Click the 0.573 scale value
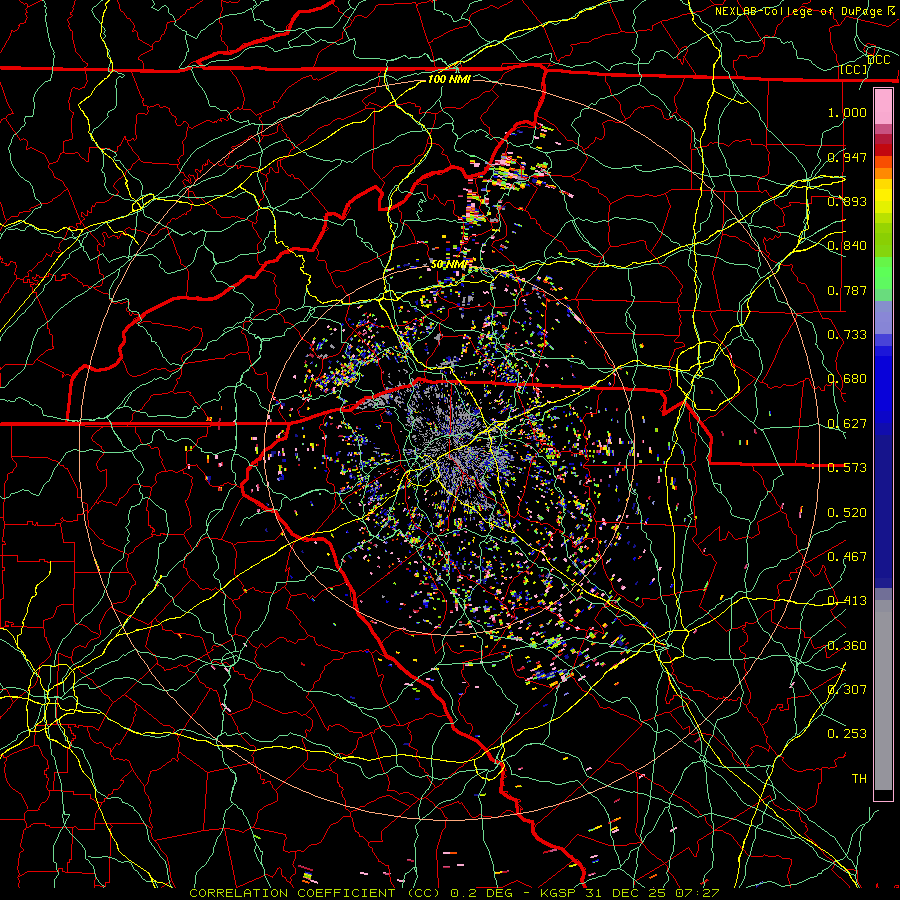 pyautogui.click(x=847, y=468)
